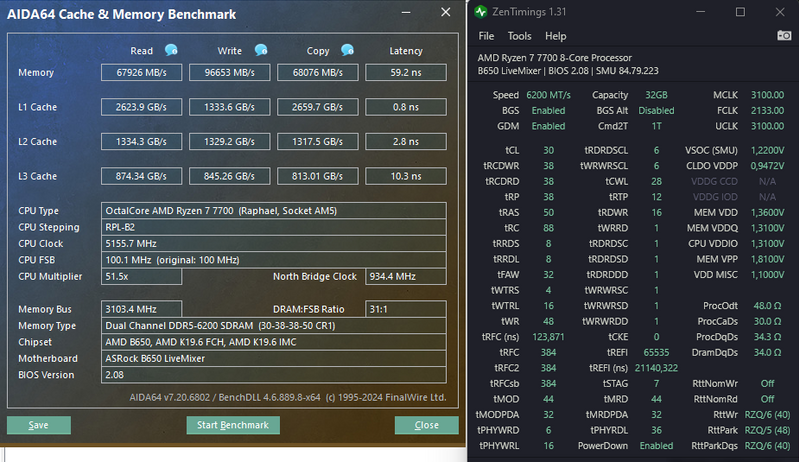Click L1 Cache Read value 2623.9 GB/s
The width and height of the screenshot is (799, 462).
coord(142,107)
